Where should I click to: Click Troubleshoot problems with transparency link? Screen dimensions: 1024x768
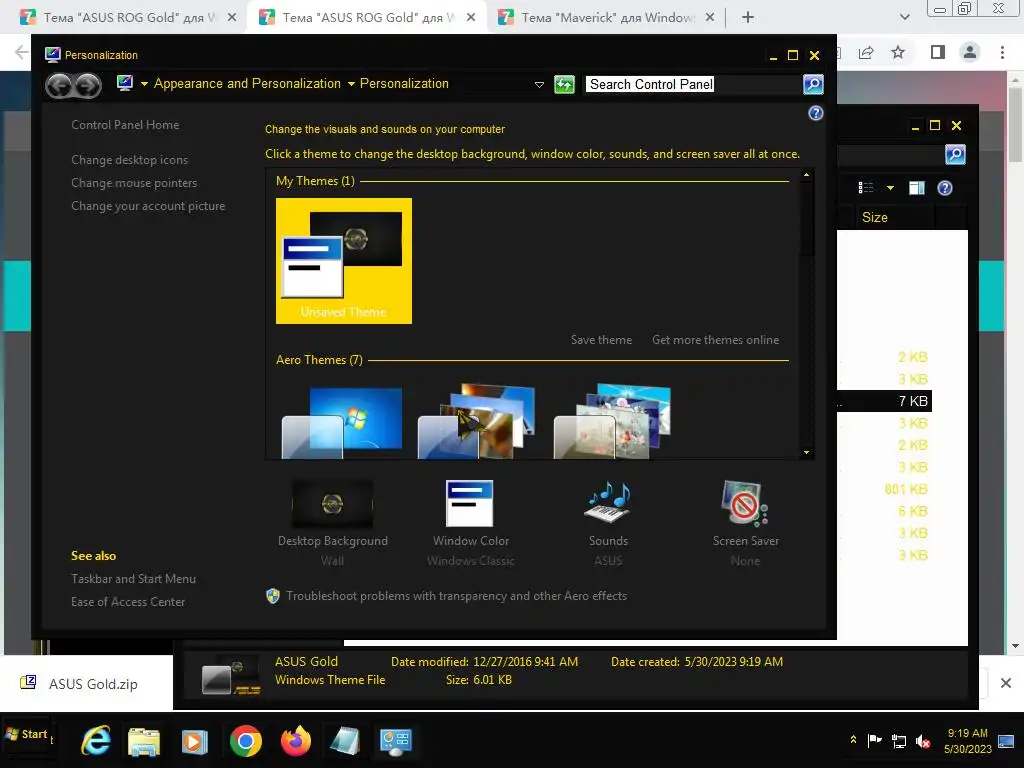point(456,596)
